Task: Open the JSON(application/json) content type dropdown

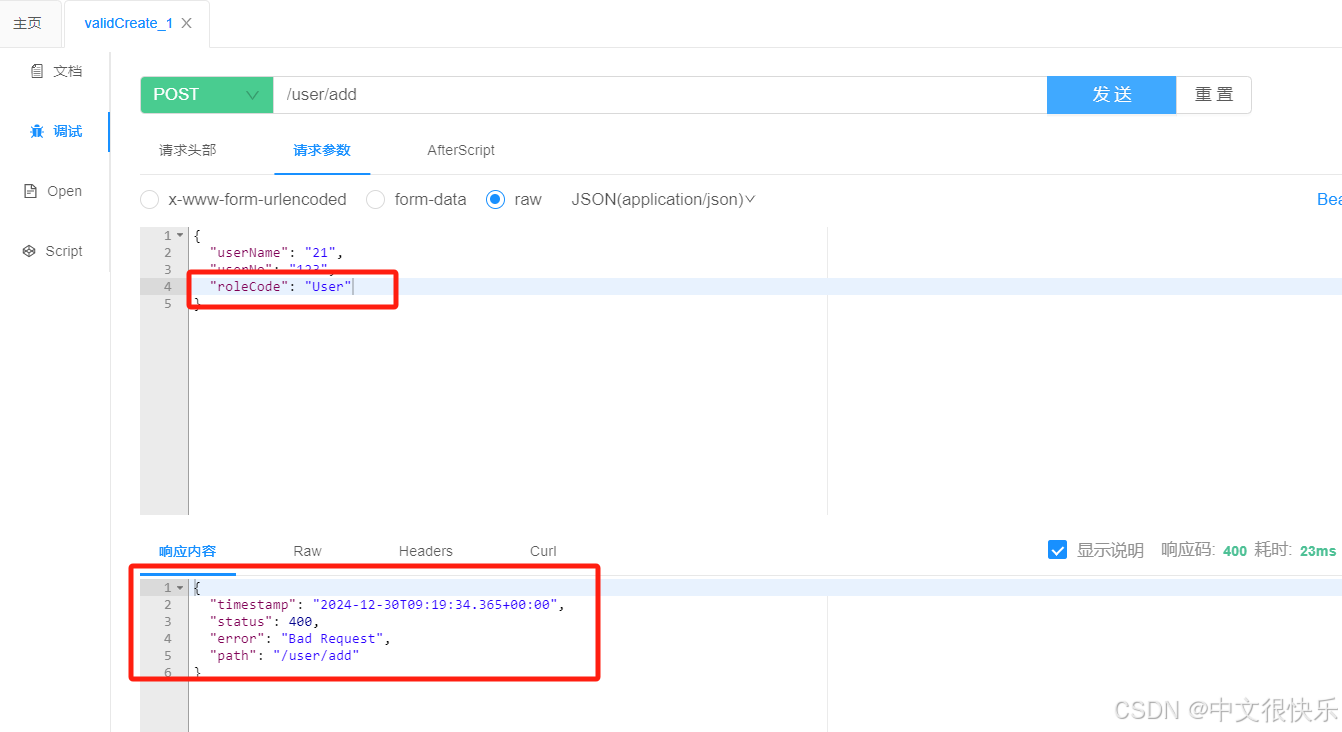Action: pyautogui.click(x=663, y=200)
